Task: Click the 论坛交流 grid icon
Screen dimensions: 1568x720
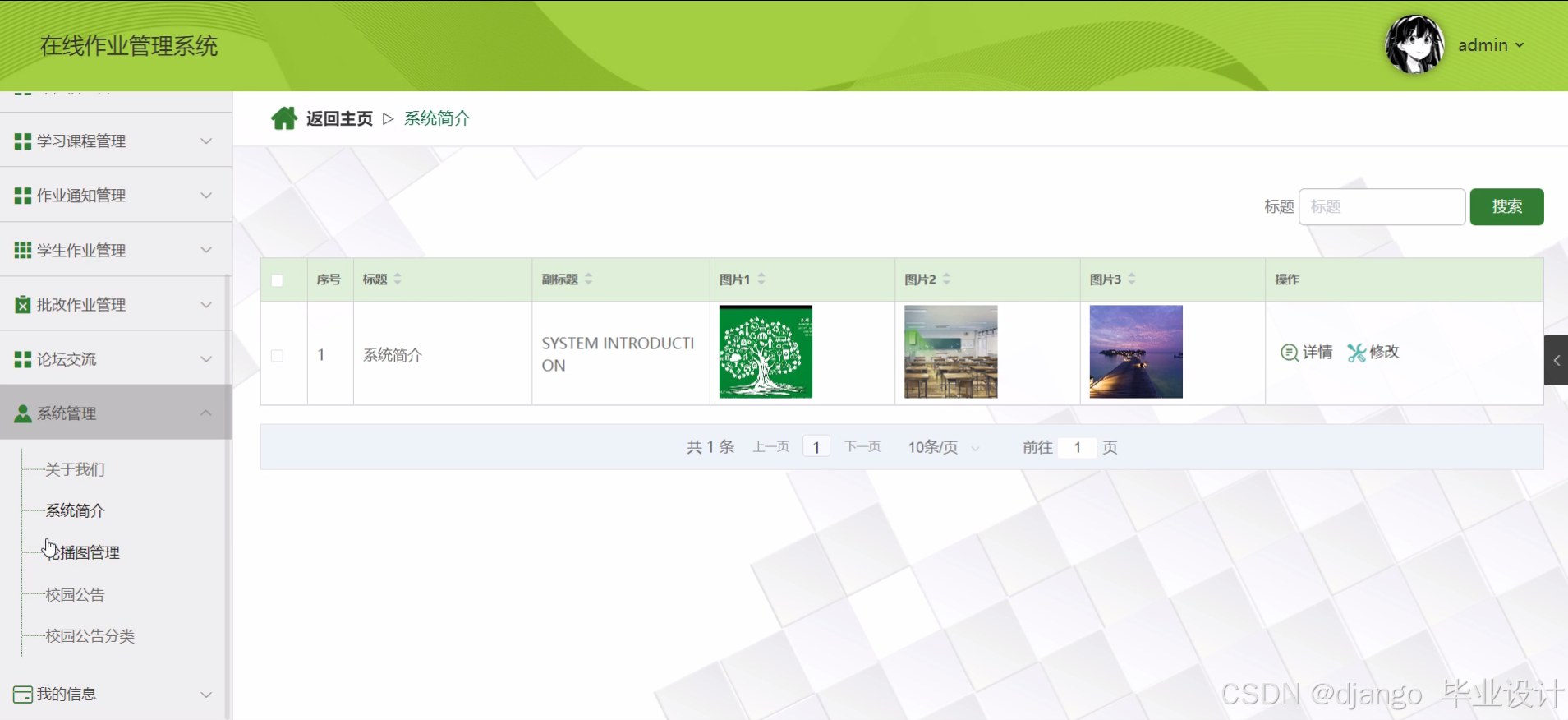Action: tap(23, 359)
